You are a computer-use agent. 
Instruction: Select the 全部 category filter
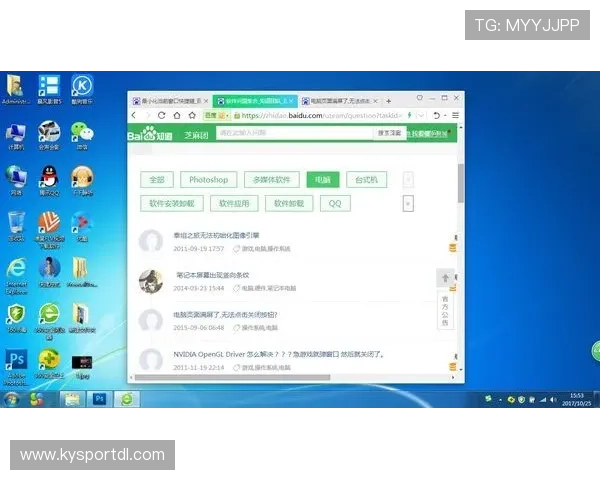tap(157, 180)
